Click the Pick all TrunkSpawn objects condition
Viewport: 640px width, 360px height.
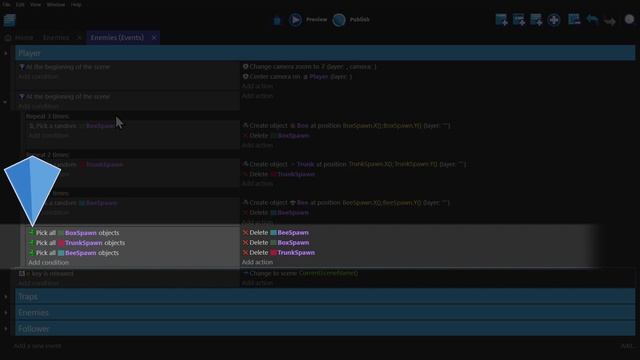click(x=76, y=243)
